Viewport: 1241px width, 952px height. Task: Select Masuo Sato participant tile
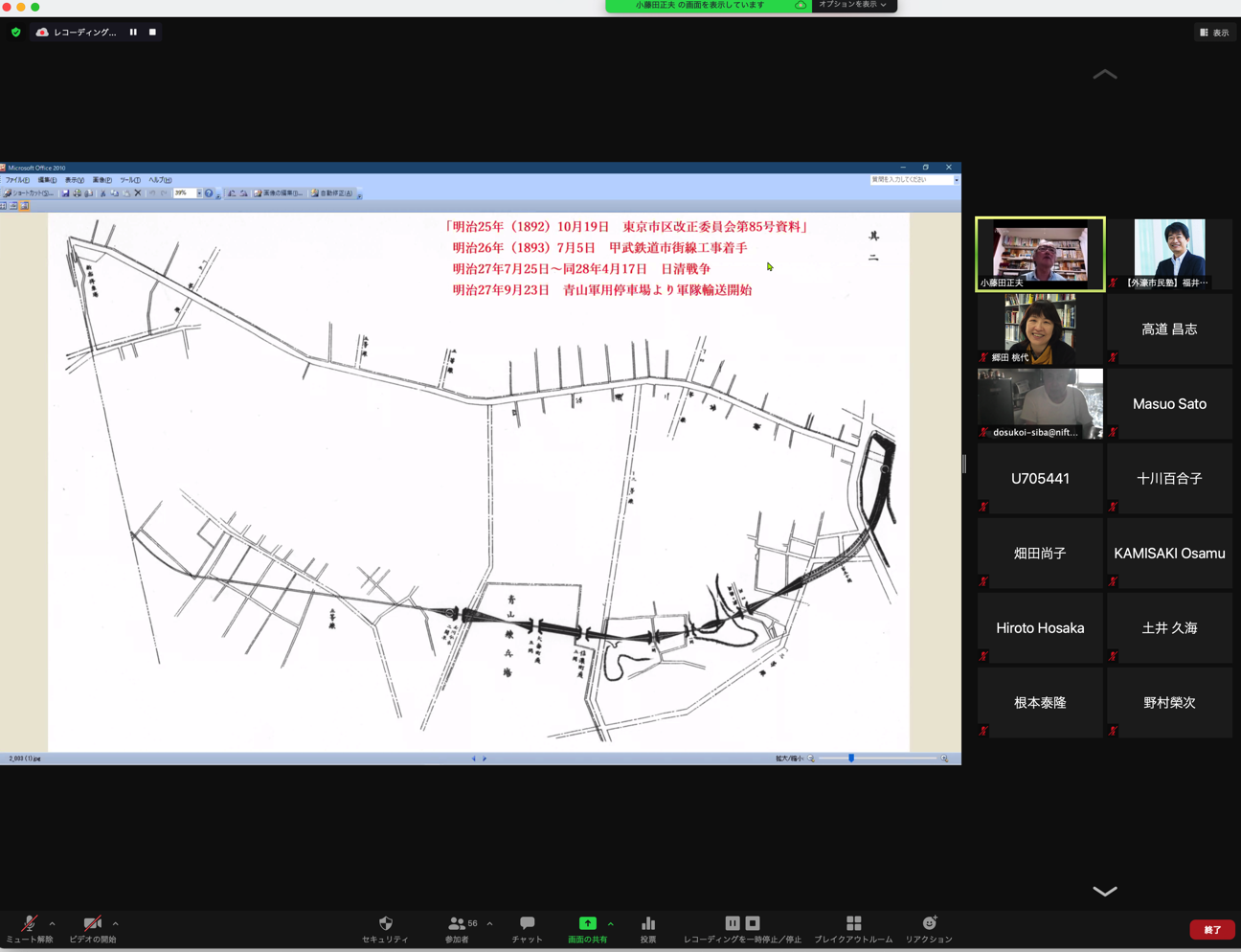coord(1169,403)
